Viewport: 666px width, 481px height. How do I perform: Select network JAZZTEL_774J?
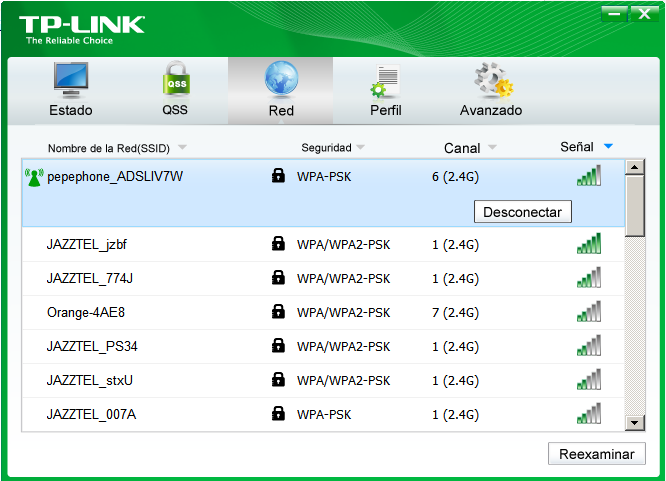323,278
